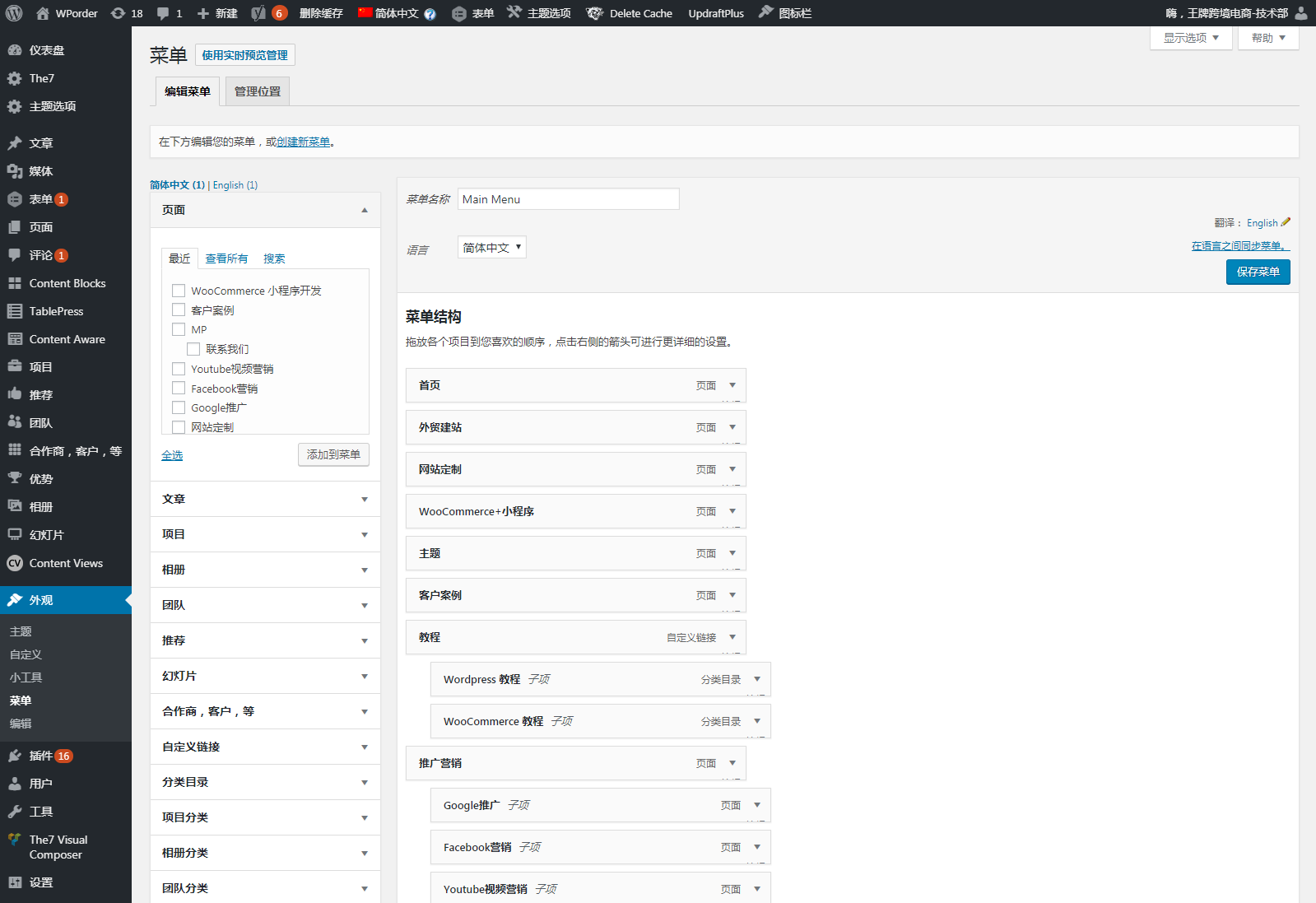Open the 简体中文 language dropdown
The height and width of the screenshot is (903, 1316).
(x=492, y=248)
